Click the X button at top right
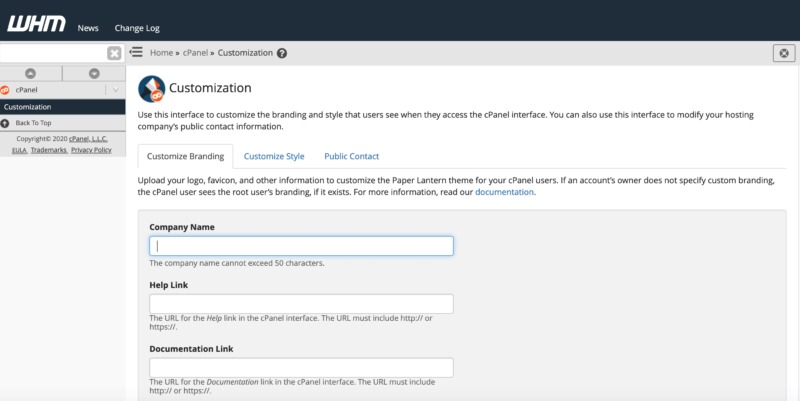 coord(784,54)
